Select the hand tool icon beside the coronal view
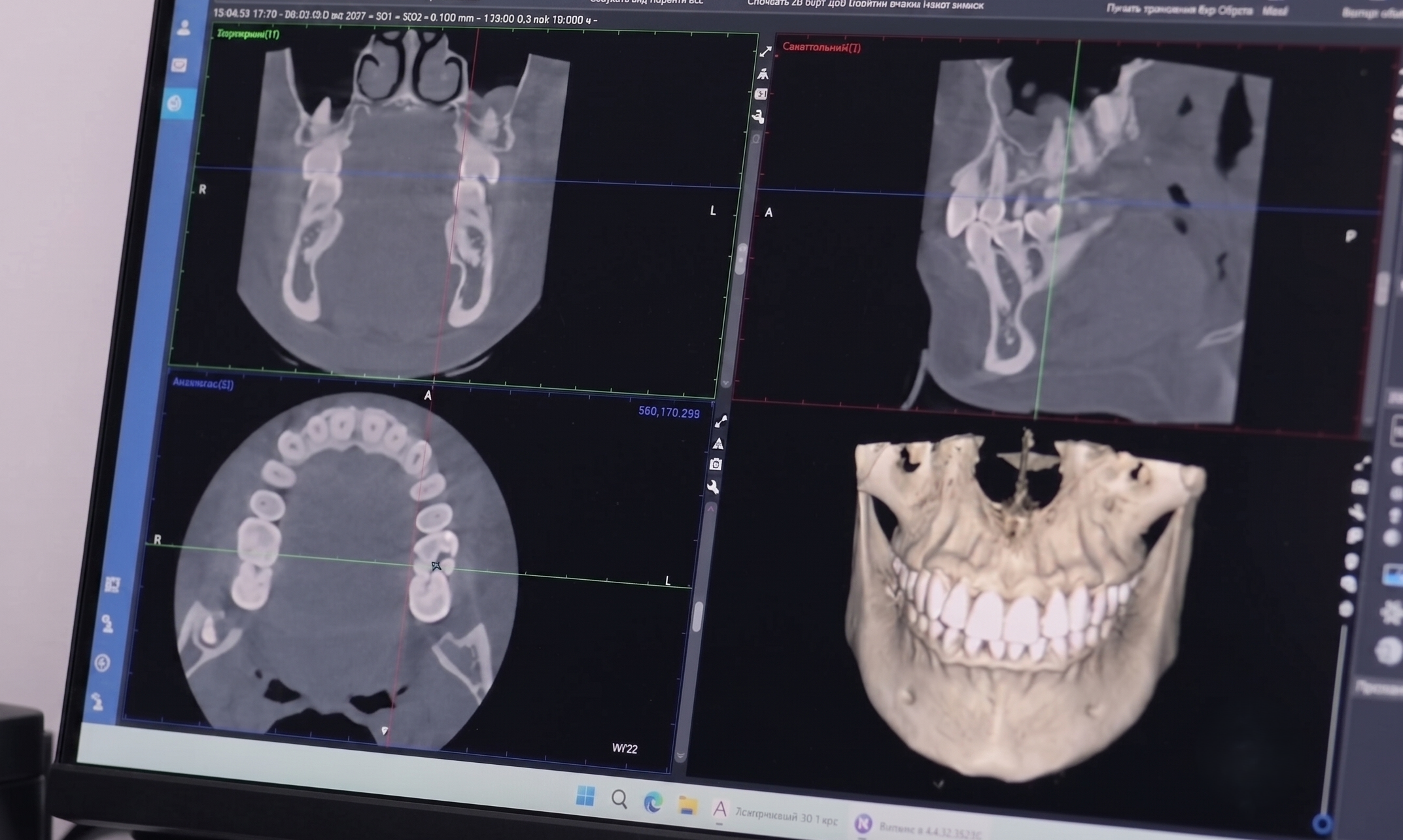Viewport: 1403px width, 840px height. click(x=759, y=116)
